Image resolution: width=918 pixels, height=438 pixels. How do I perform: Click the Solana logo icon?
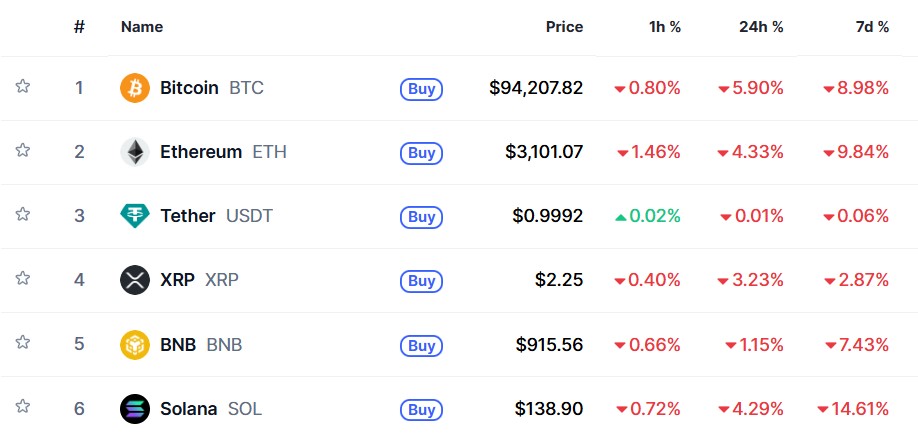[x=134, y=409]
